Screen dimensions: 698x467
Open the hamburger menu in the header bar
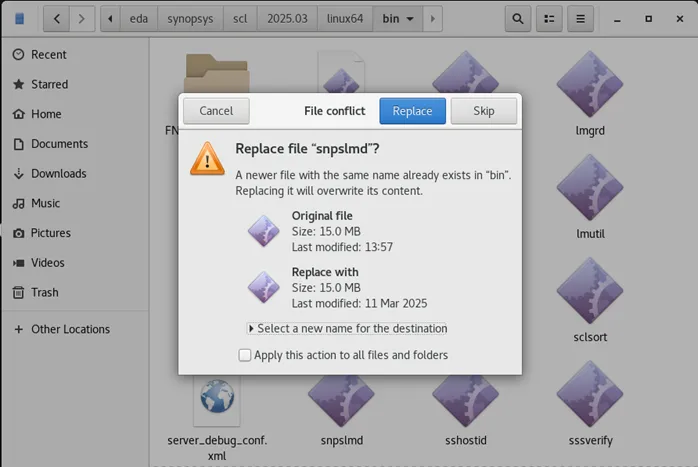pyautogui.click(x=580, y=19)
